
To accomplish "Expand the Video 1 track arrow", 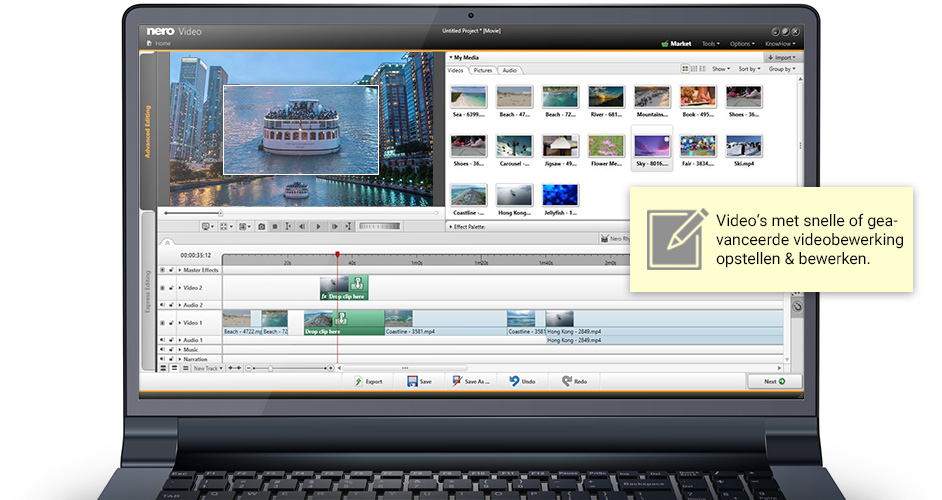I will (x=180, y=322).
